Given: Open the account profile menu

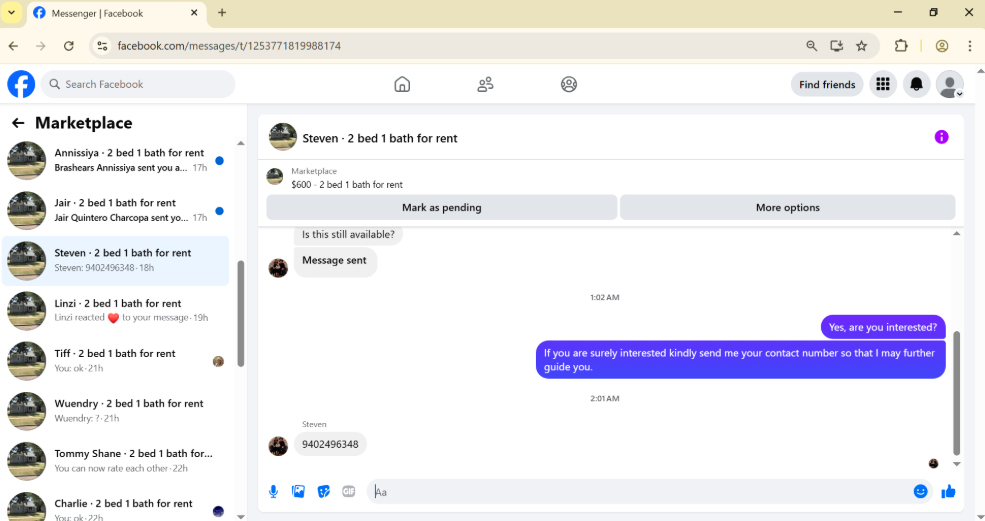Looking at the screenshot, I should [x=950, y=84].
